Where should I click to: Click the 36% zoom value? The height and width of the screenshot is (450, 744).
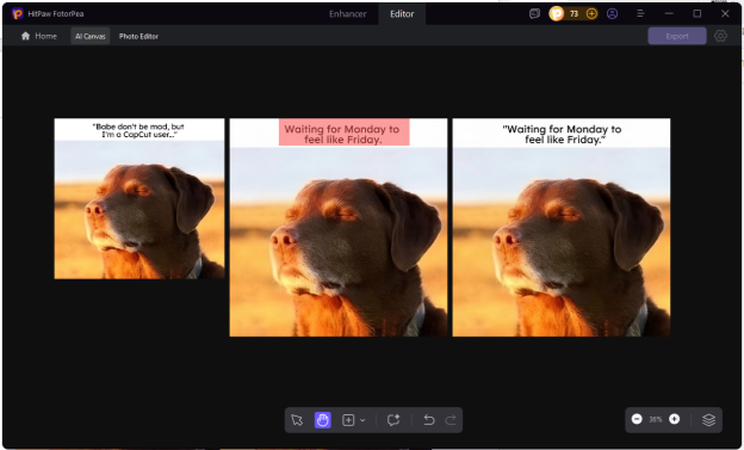click(x=655, y=420)
